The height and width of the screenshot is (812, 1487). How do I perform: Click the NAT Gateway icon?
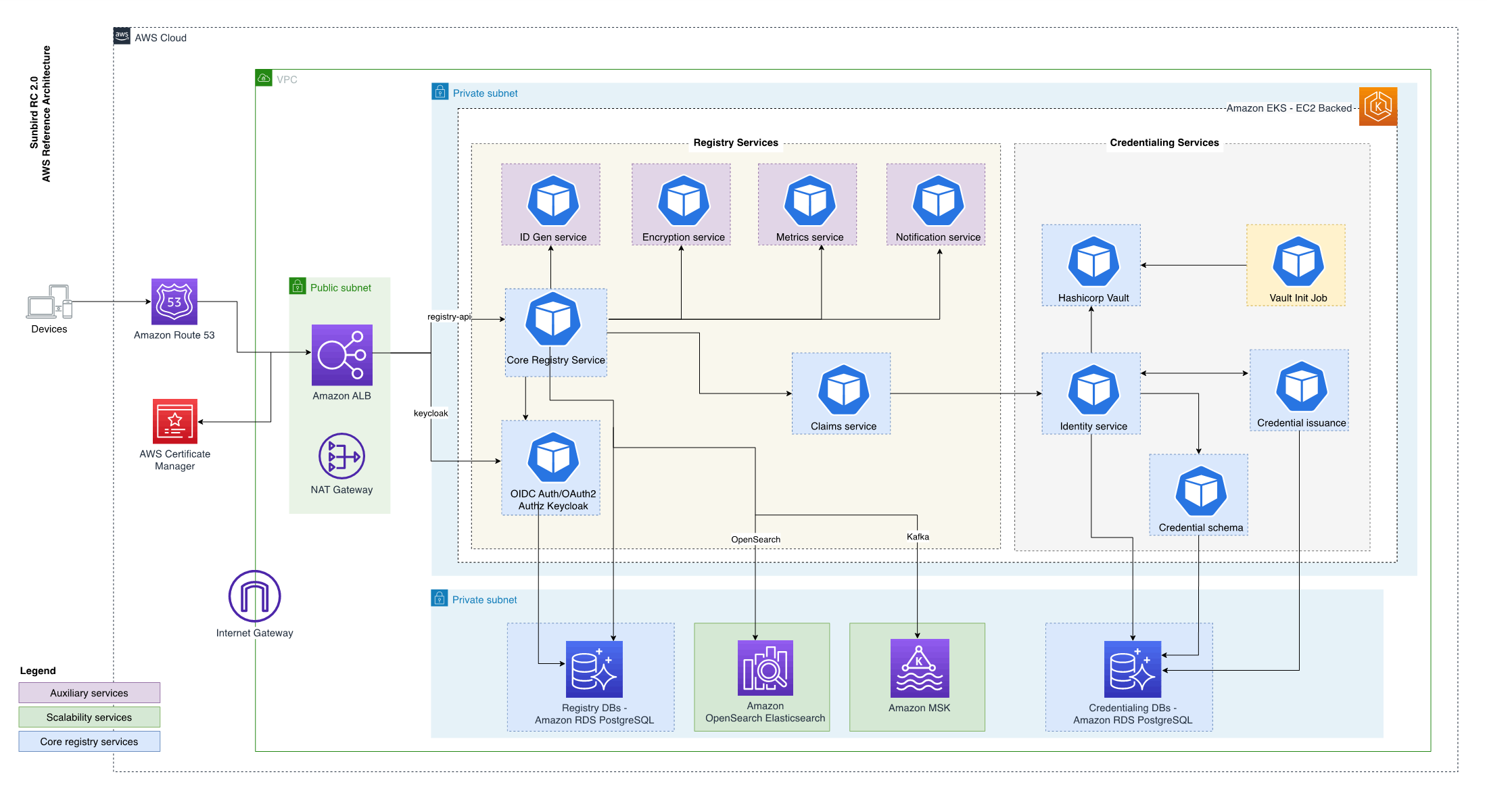341,456
